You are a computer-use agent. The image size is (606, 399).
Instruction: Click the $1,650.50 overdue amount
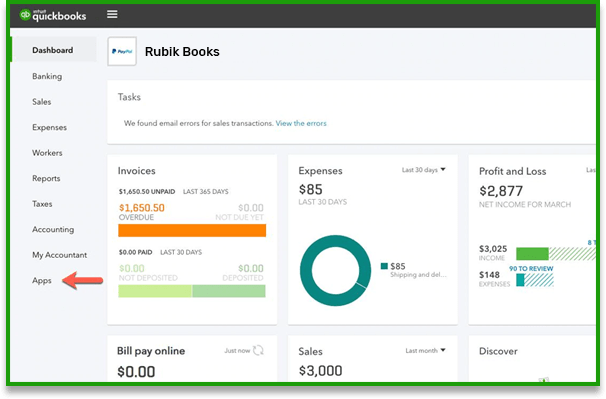pos(142,208)
